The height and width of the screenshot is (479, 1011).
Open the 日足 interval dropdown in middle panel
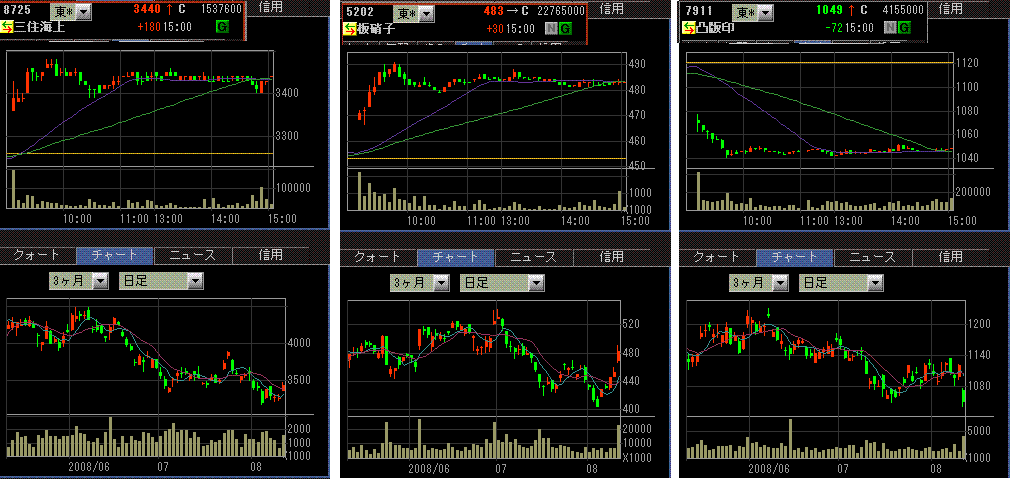pos(502,282)
